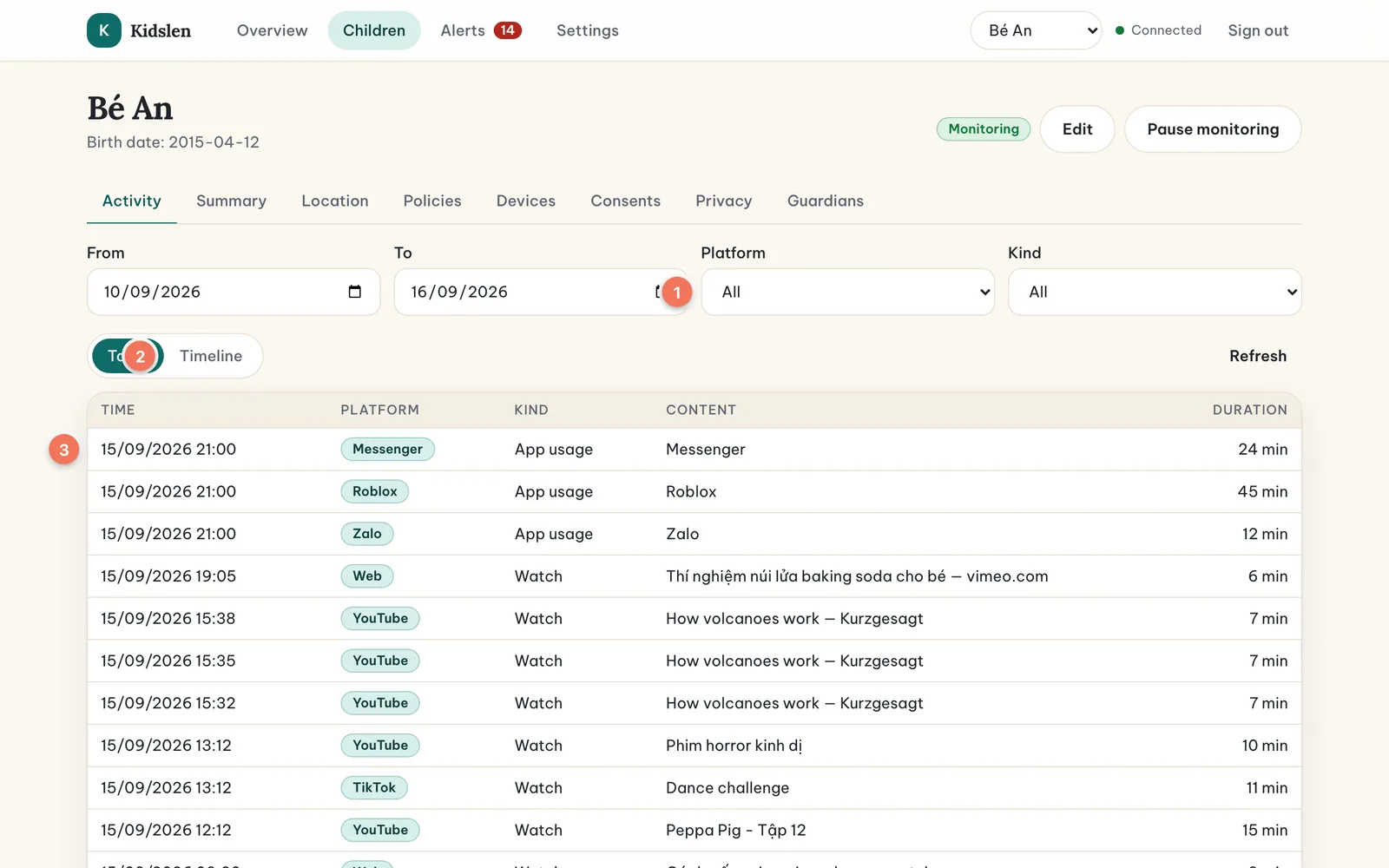Open the Devices tab

(526, 201)
